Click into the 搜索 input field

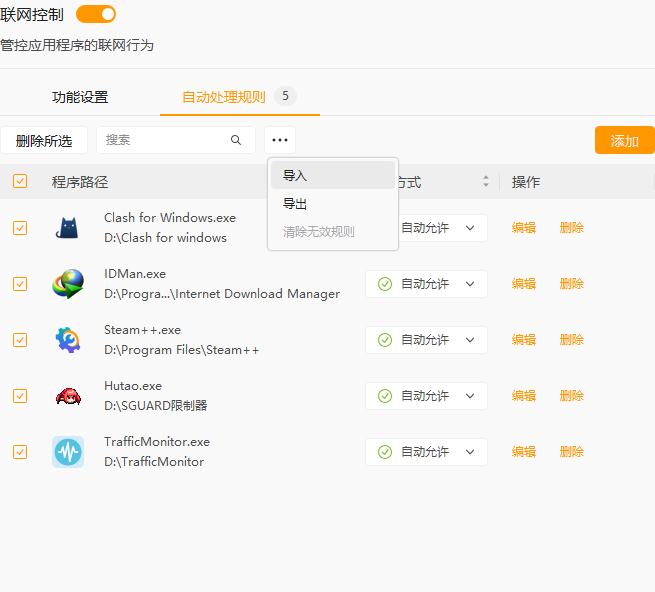coord(165,140)
